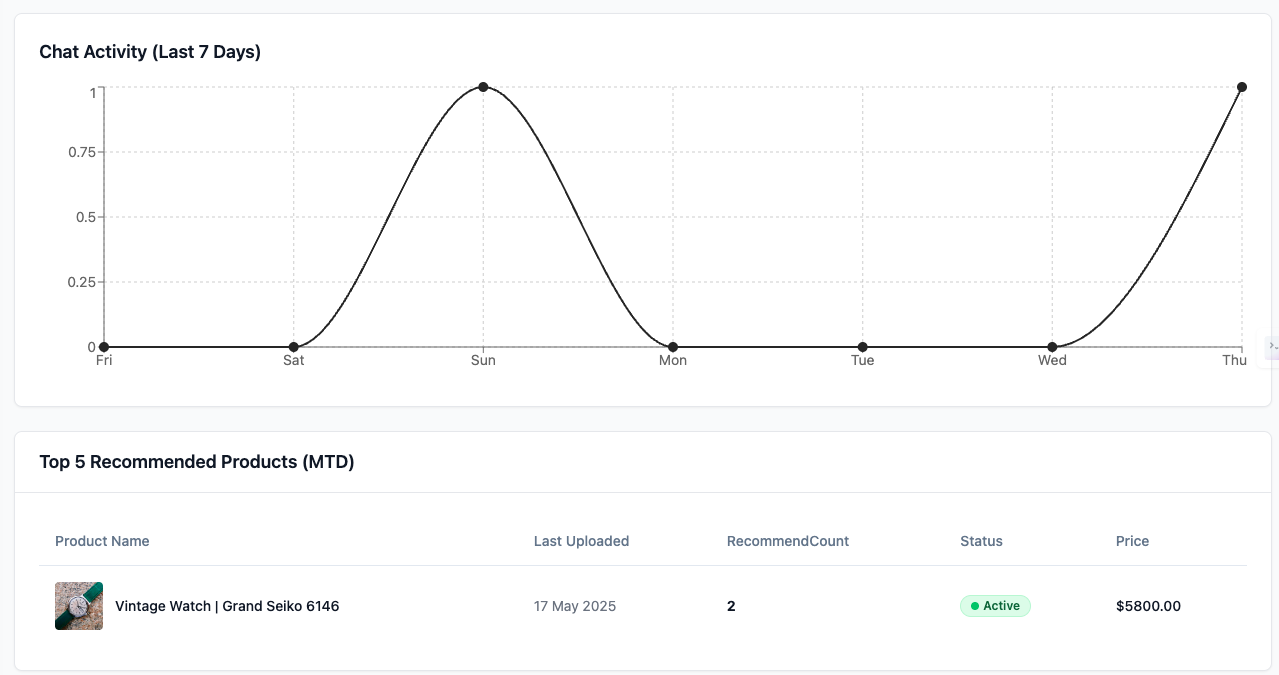Click the Status column header

coord(981,541)
